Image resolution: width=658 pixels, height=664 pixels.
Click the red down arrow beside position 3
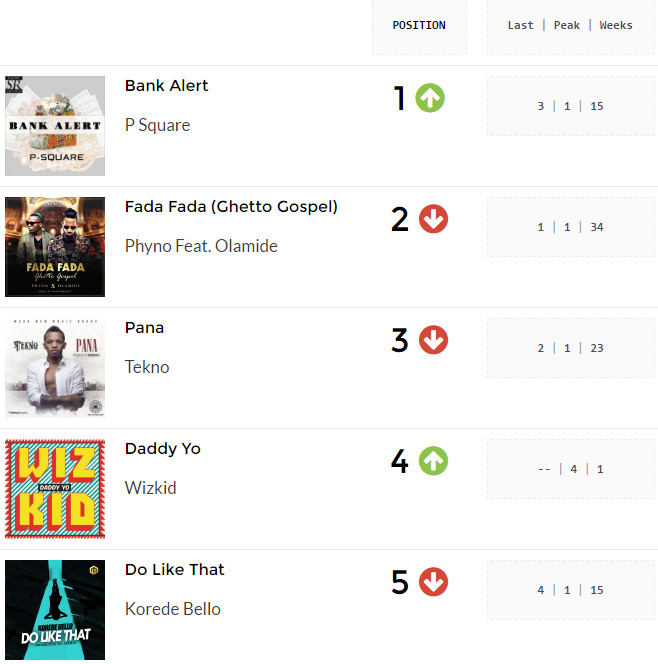[x=433, y=340]
